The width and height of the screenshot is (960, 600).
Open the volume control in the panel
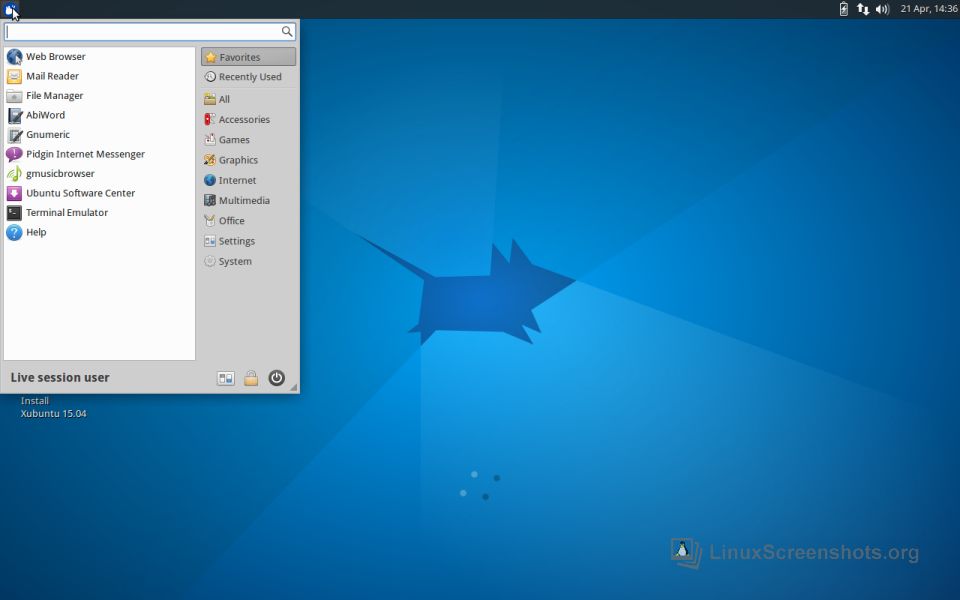(882, 9)
